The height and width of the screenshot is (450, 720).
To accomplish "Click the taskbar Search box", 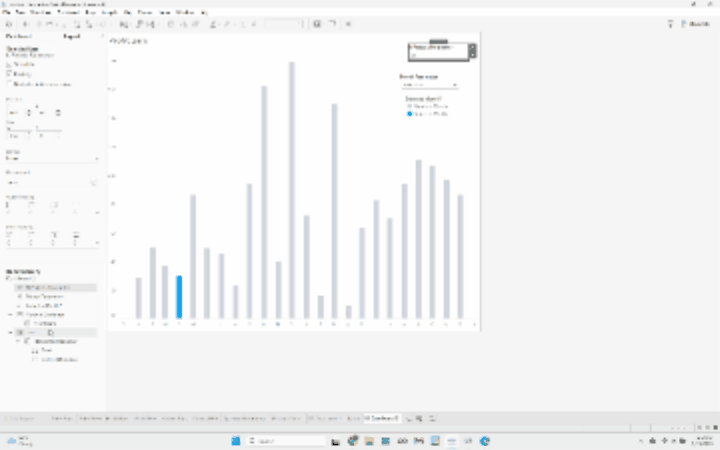I will coord(286,441).
